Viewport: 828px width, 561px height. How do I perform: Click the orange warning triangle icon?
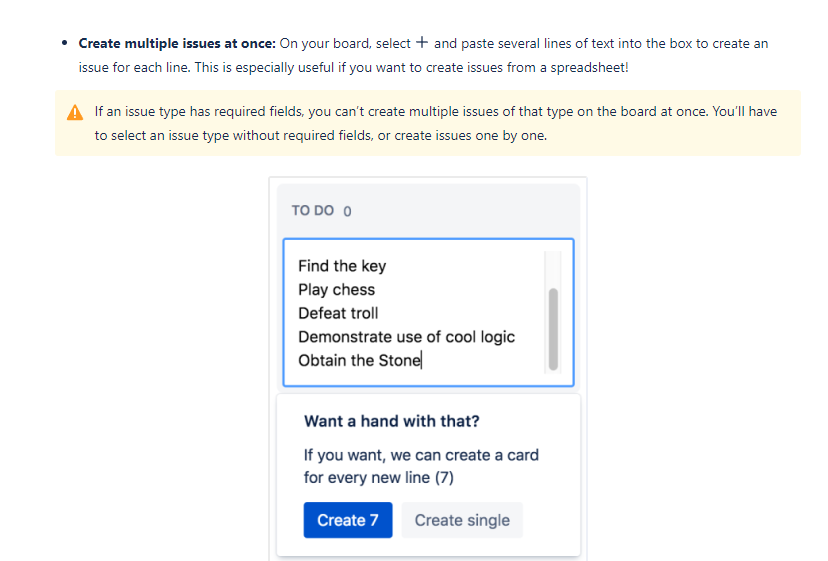point(75,113)
